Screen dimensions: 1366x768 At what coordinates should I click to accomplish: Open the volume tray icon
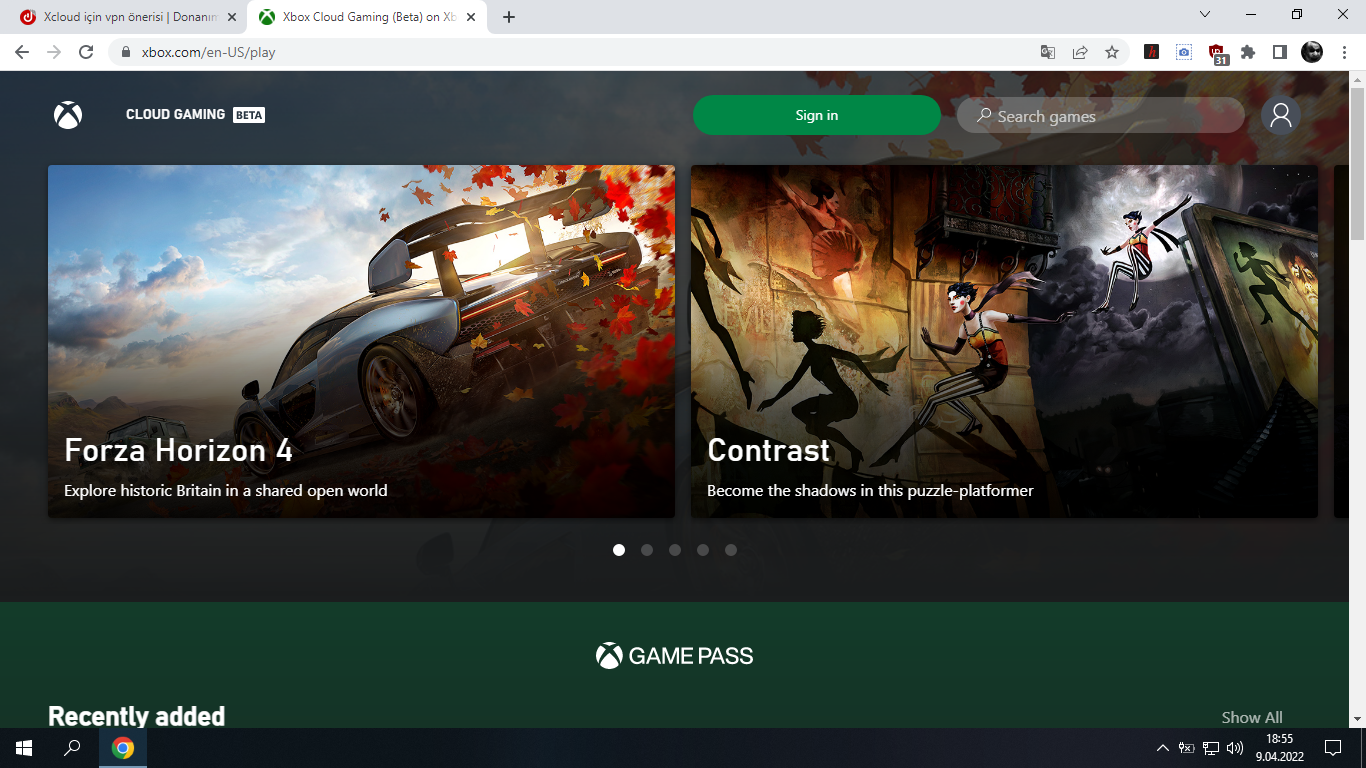point(1235,748)
